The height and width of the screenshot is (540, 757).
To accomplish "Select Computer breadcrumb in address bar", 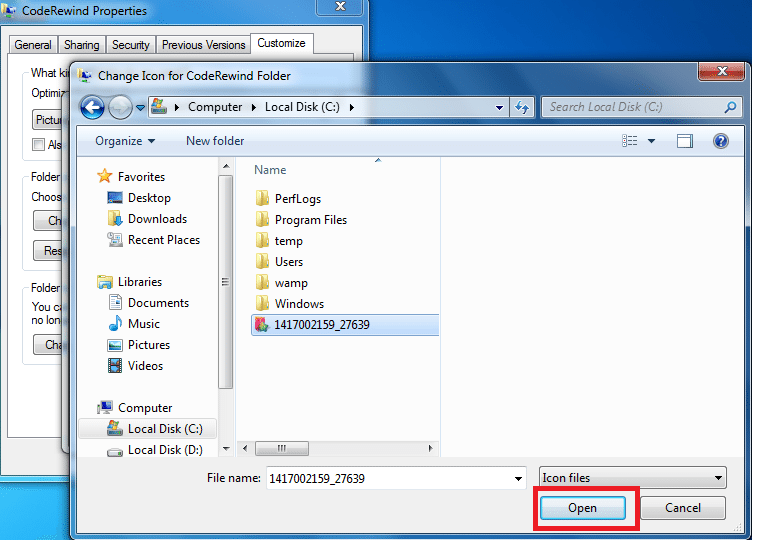I will coord(215,107).
